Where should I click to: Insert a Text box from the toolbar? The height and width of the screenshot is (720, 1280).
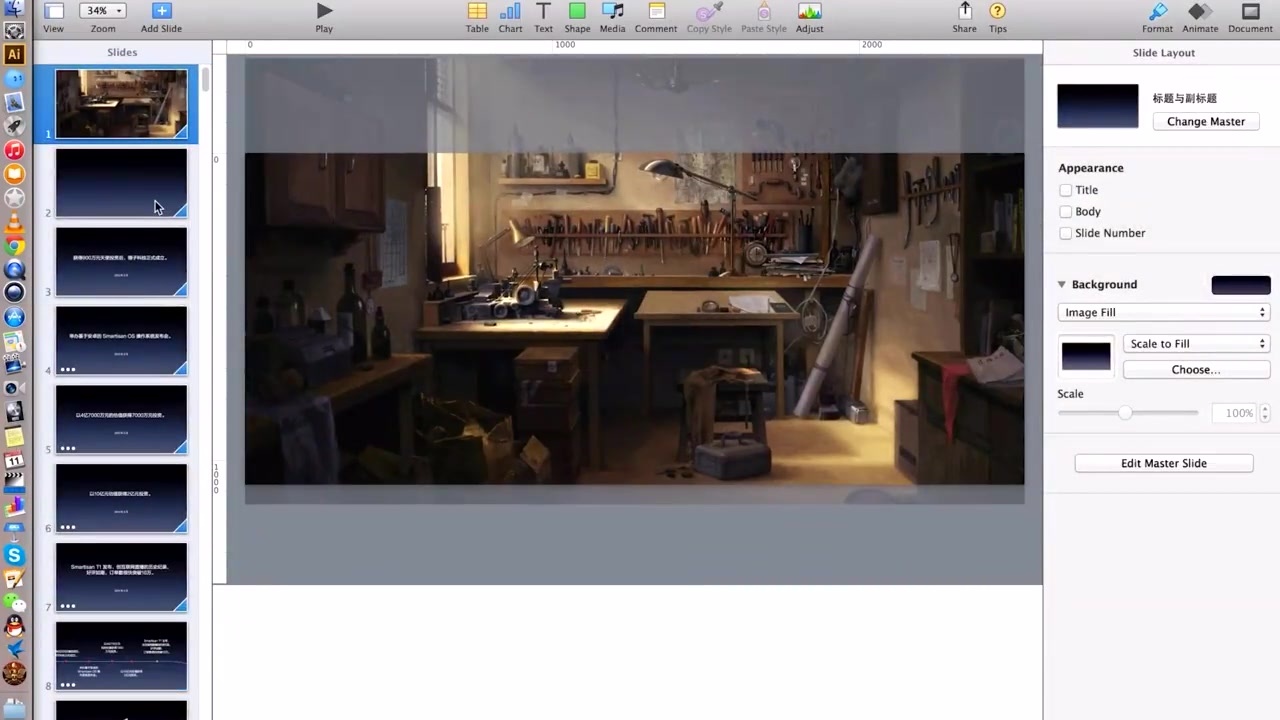[x=543, y=11]
